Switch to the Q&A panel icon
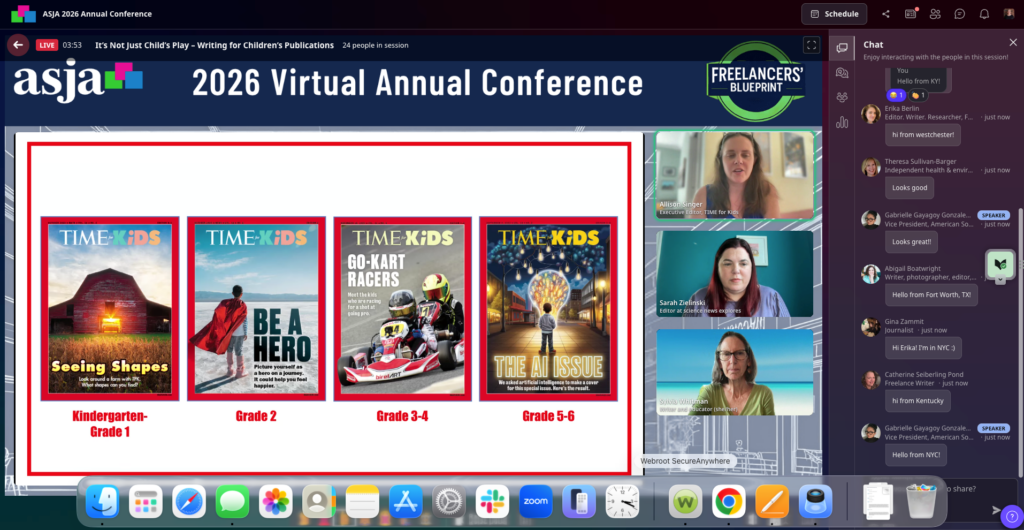This screenshot has height=530, width=1024. [x=842, y=72]
